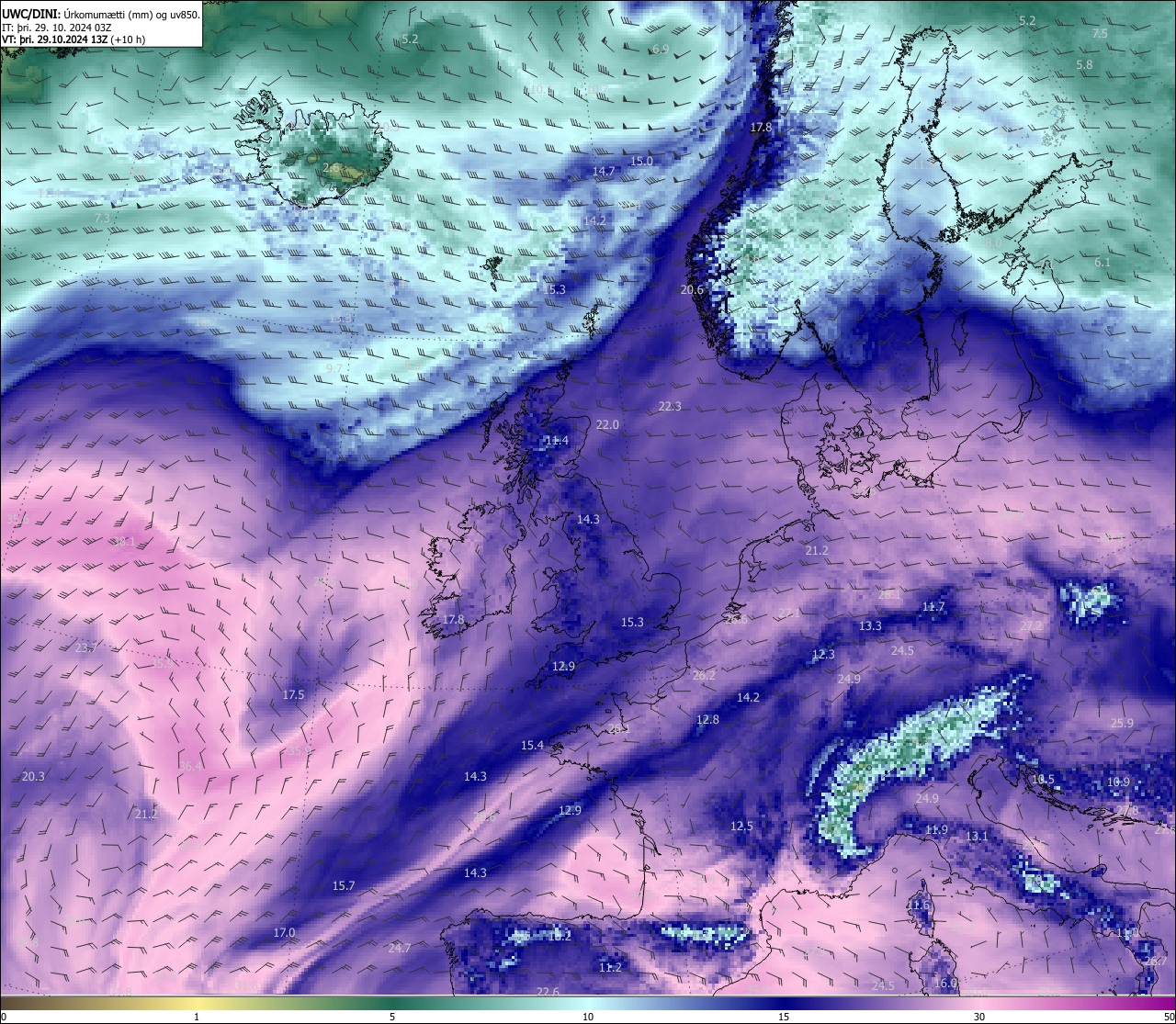
Task: Click the title text "UWC/DINI: Úrkomumætti (mm) og uv850."
Action: point(101,15)
